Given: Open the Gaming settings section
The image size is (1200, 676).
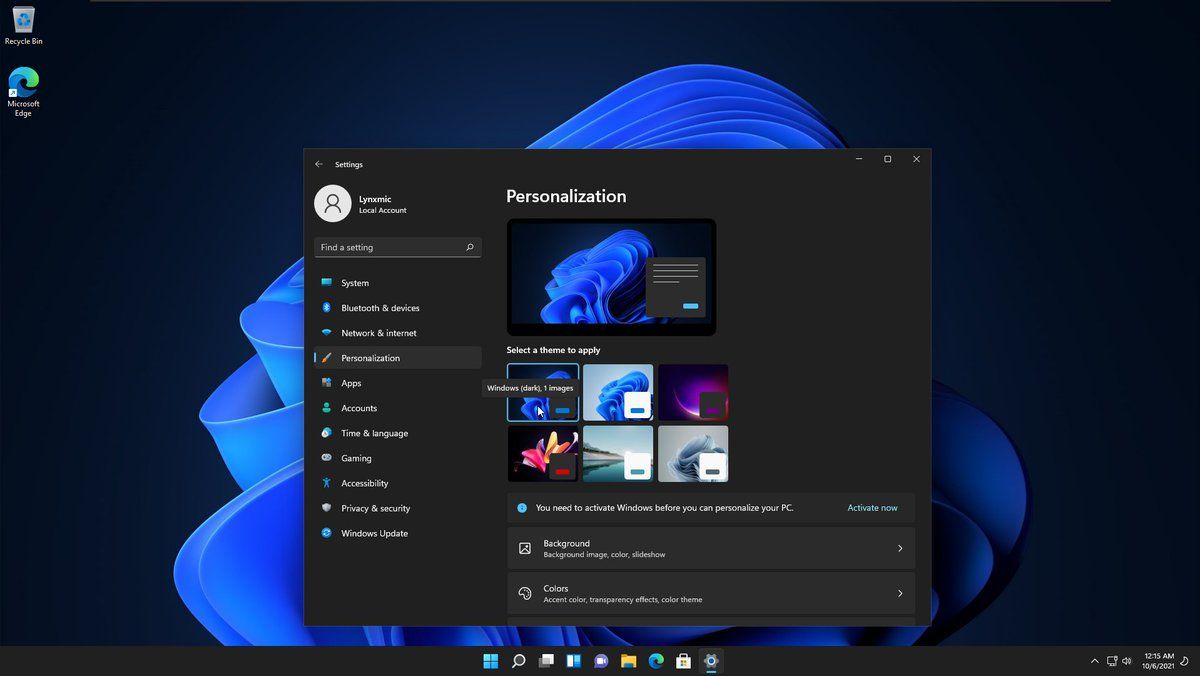Looking at the screenshot, I should pos(356,458).
